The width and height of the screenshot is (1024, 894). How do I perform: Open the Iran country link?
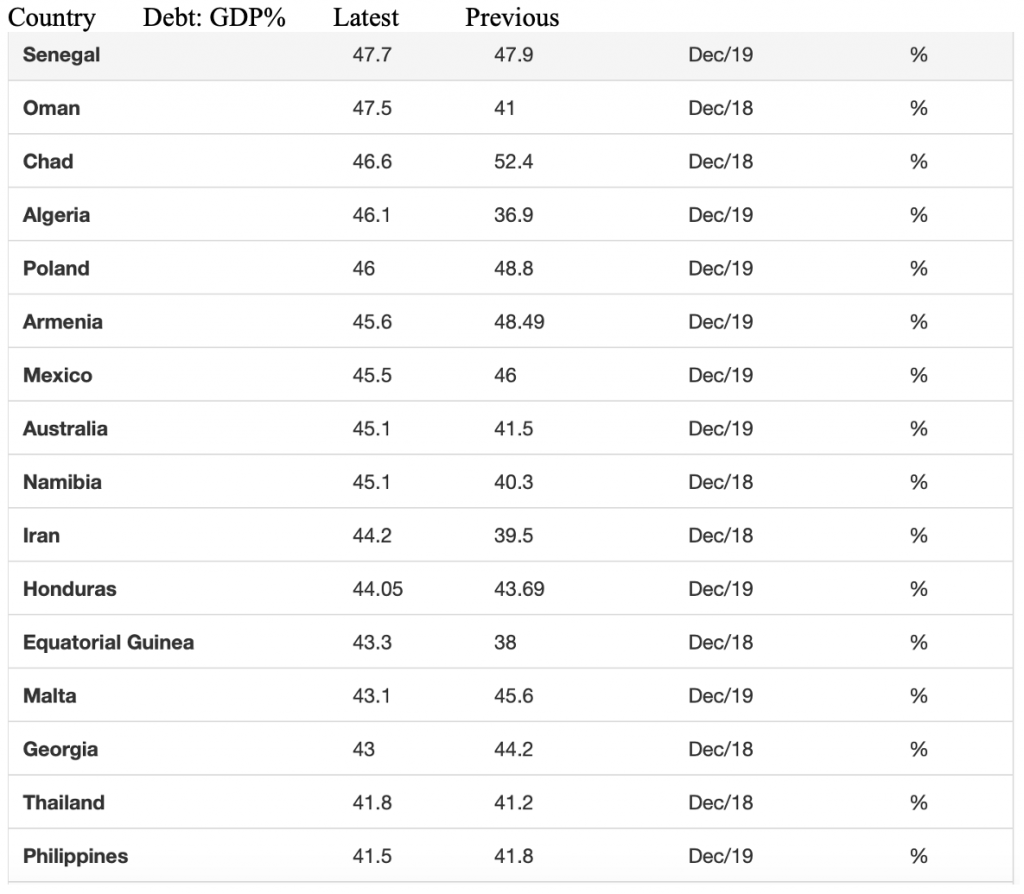[x=41, y=536]
